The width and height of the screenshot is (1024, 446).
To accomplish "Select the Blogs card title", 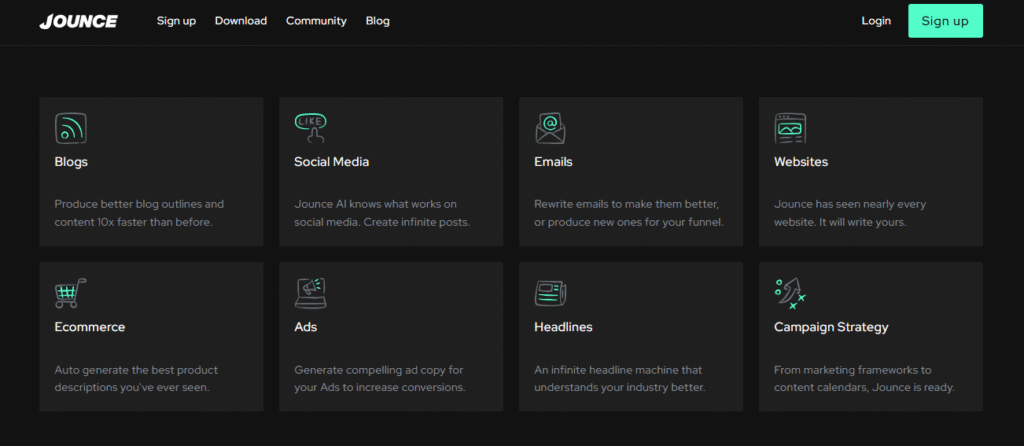I will click(72, 162).
